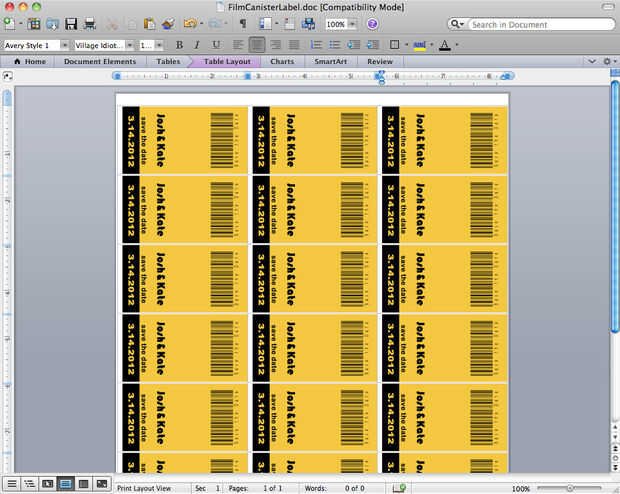This screenshot has height=494, width=620.
Task: Open the font color dropdown arrow
Action: tap(457, 45)
